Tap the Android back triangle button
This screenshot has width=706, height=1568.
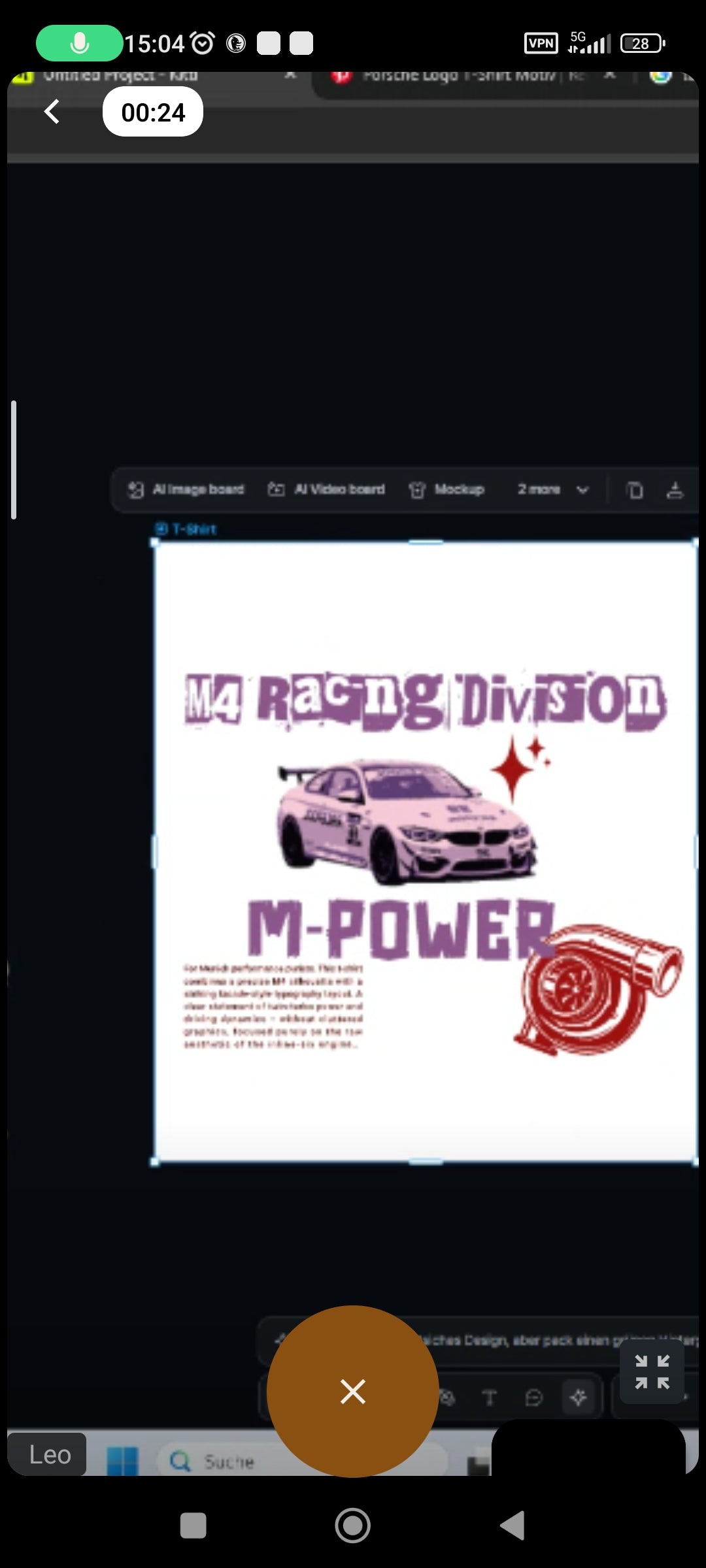click(x=513, y=1526)
